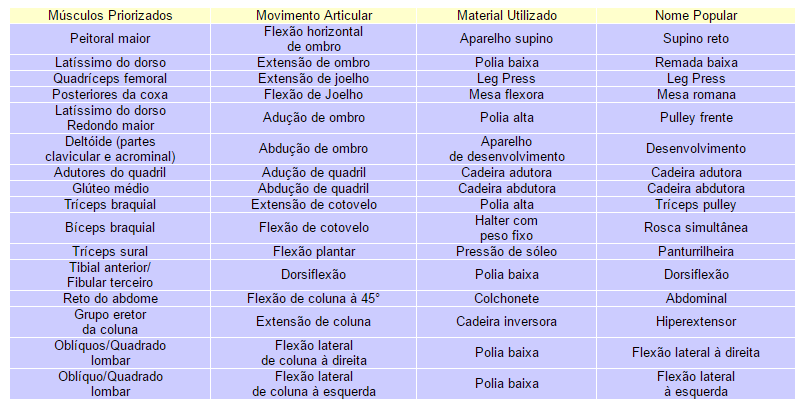Click the "Panturrilheira" cell
The width and height of the screenshot is (801, 407).
[x=696, y=251]
